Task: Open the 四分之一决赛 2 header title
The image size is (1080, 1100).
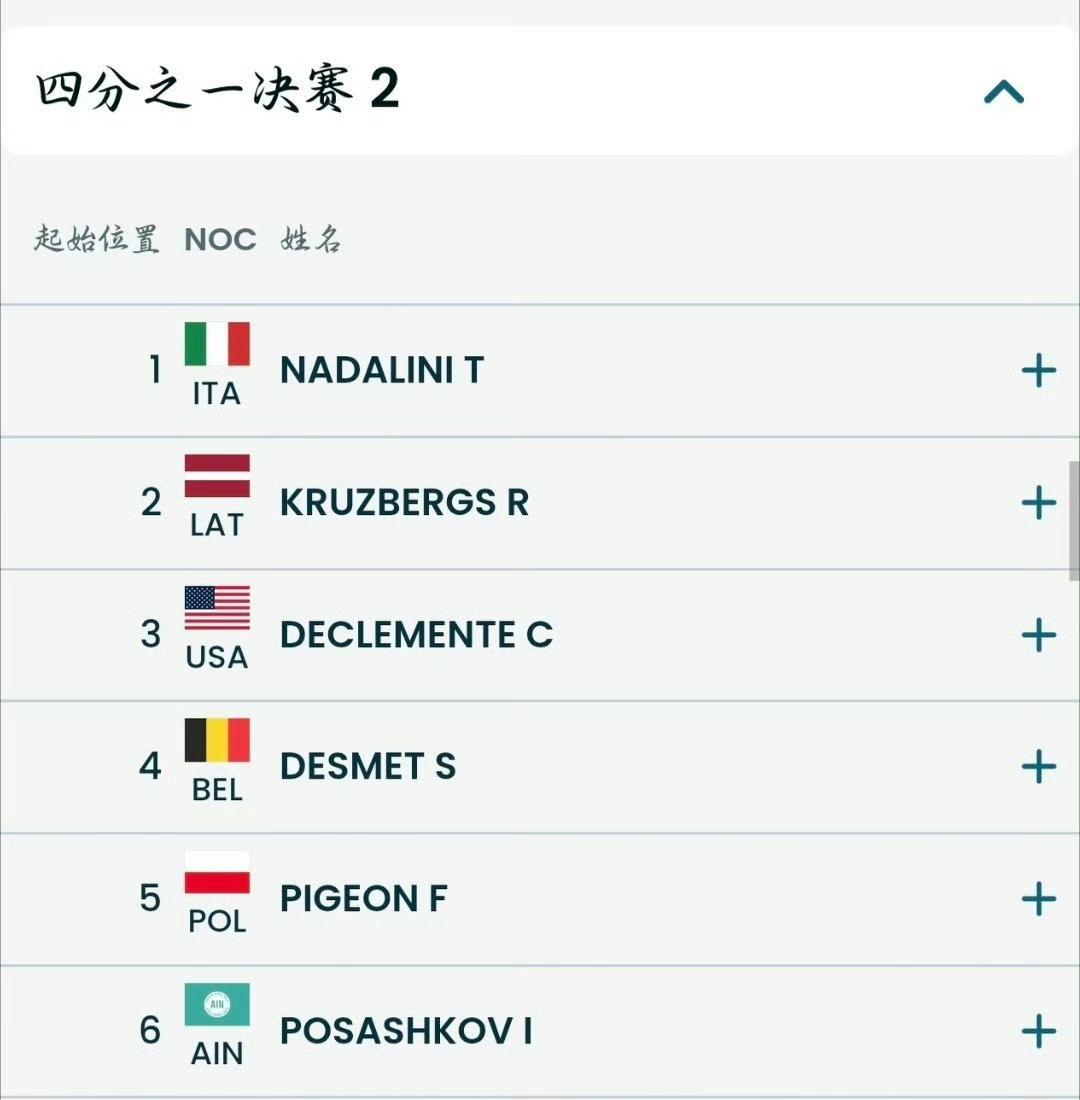Action: pos(218,88)
